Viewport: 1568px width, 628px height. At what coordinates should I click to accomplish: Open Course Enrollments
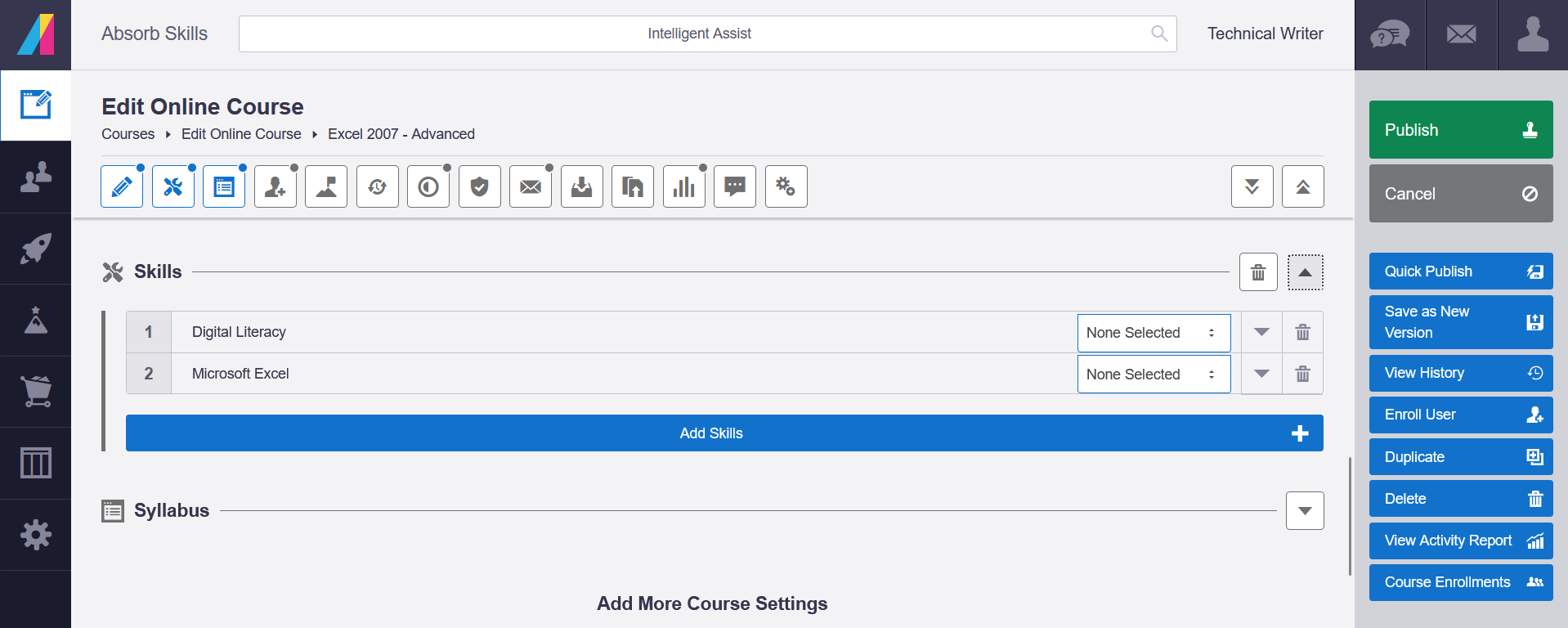(1461, 582)
